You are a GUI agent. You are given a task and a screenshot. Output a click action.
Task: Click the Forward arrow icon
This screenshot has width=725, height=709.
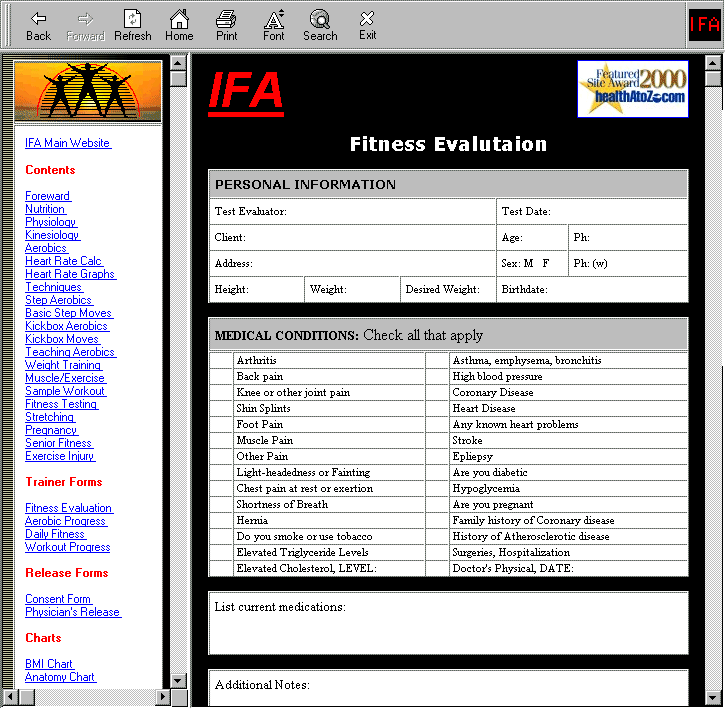pyautogui.click(x=86, y=26)
